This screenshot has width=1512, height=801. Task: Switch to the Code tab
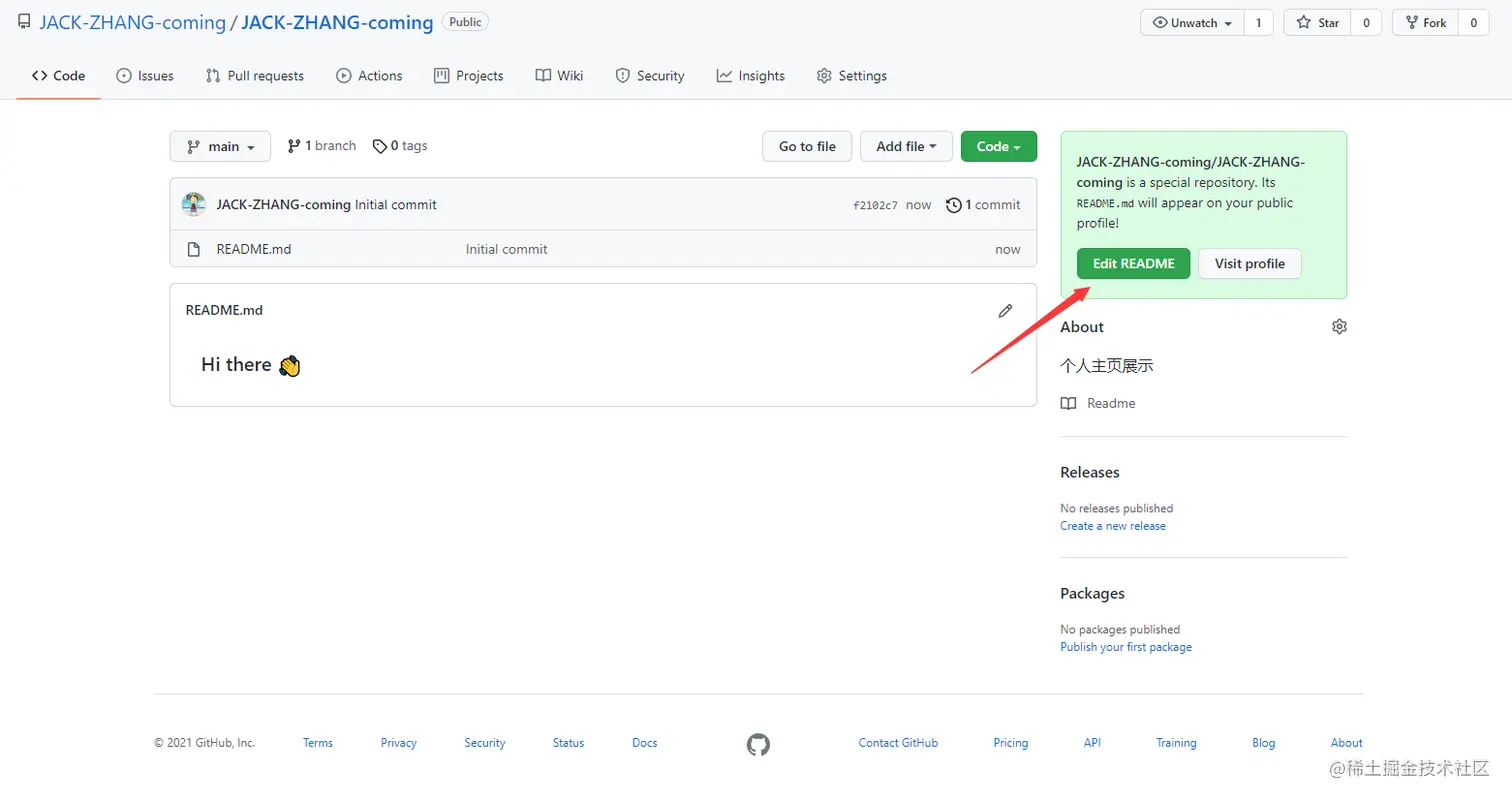pos(58,76)
